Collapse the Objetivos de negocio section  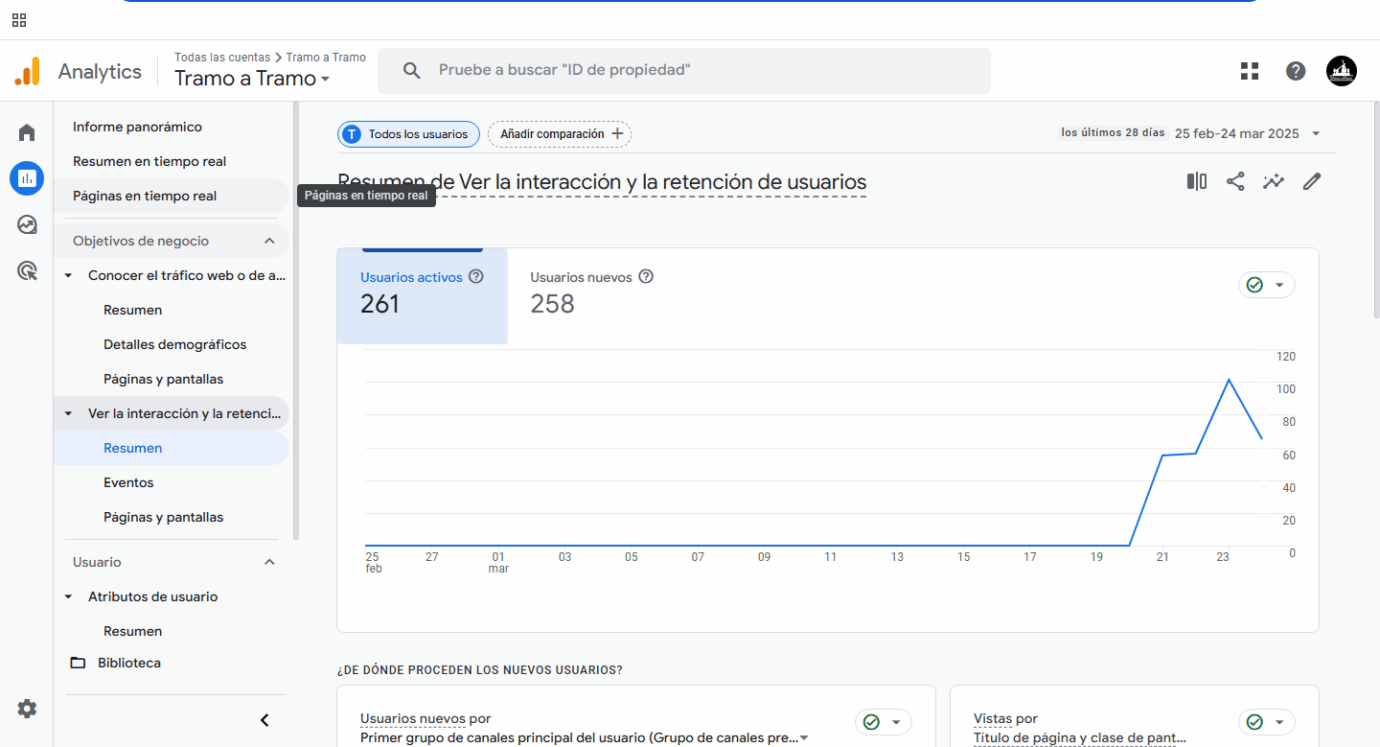tap(269, 241)
